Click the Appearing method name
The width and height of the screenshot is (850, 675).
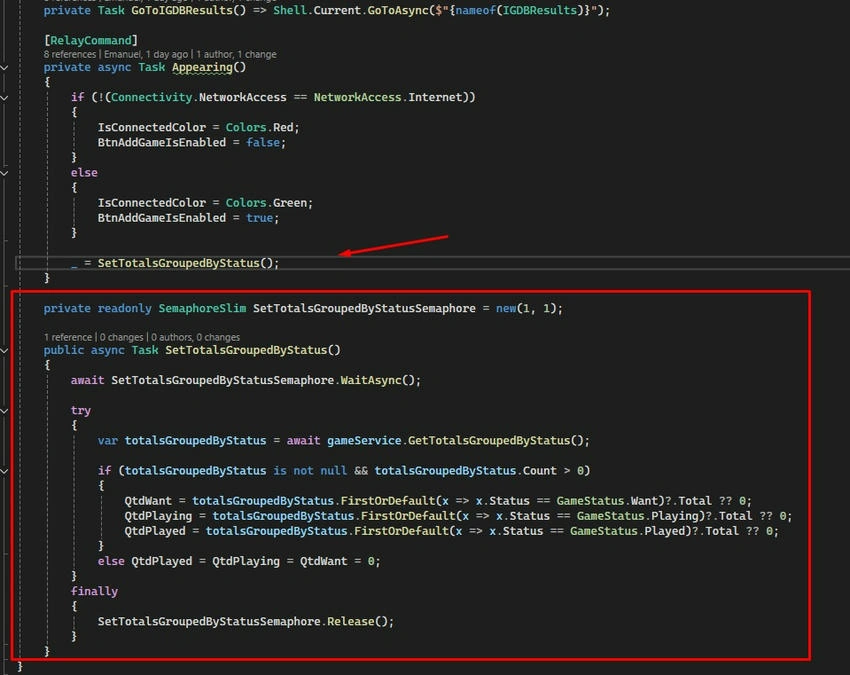pos(202,67)
